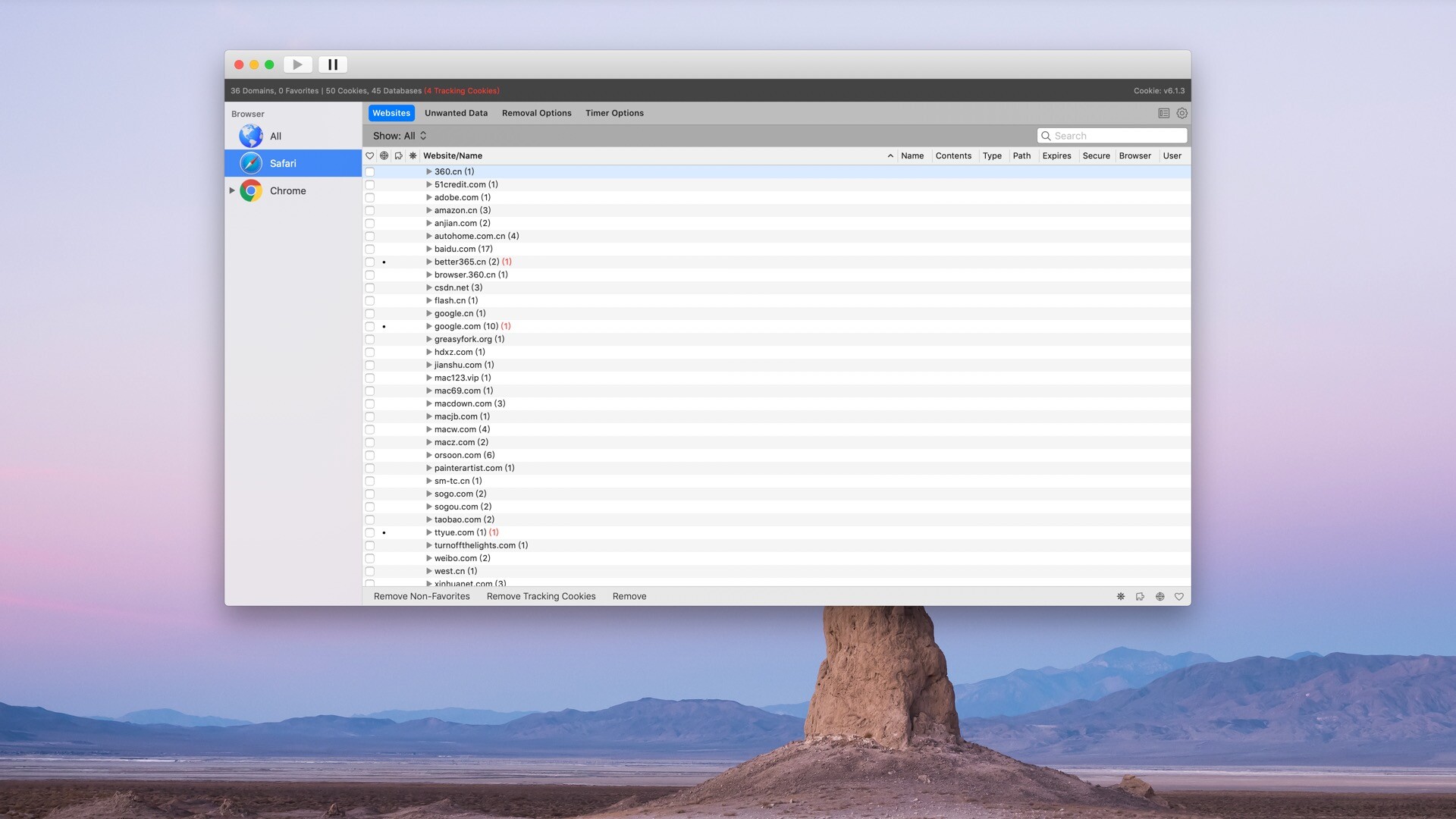Select the turnoffthelights.com (1) row text
Screen dimensions: 1456x819
(x=481, y=546)
